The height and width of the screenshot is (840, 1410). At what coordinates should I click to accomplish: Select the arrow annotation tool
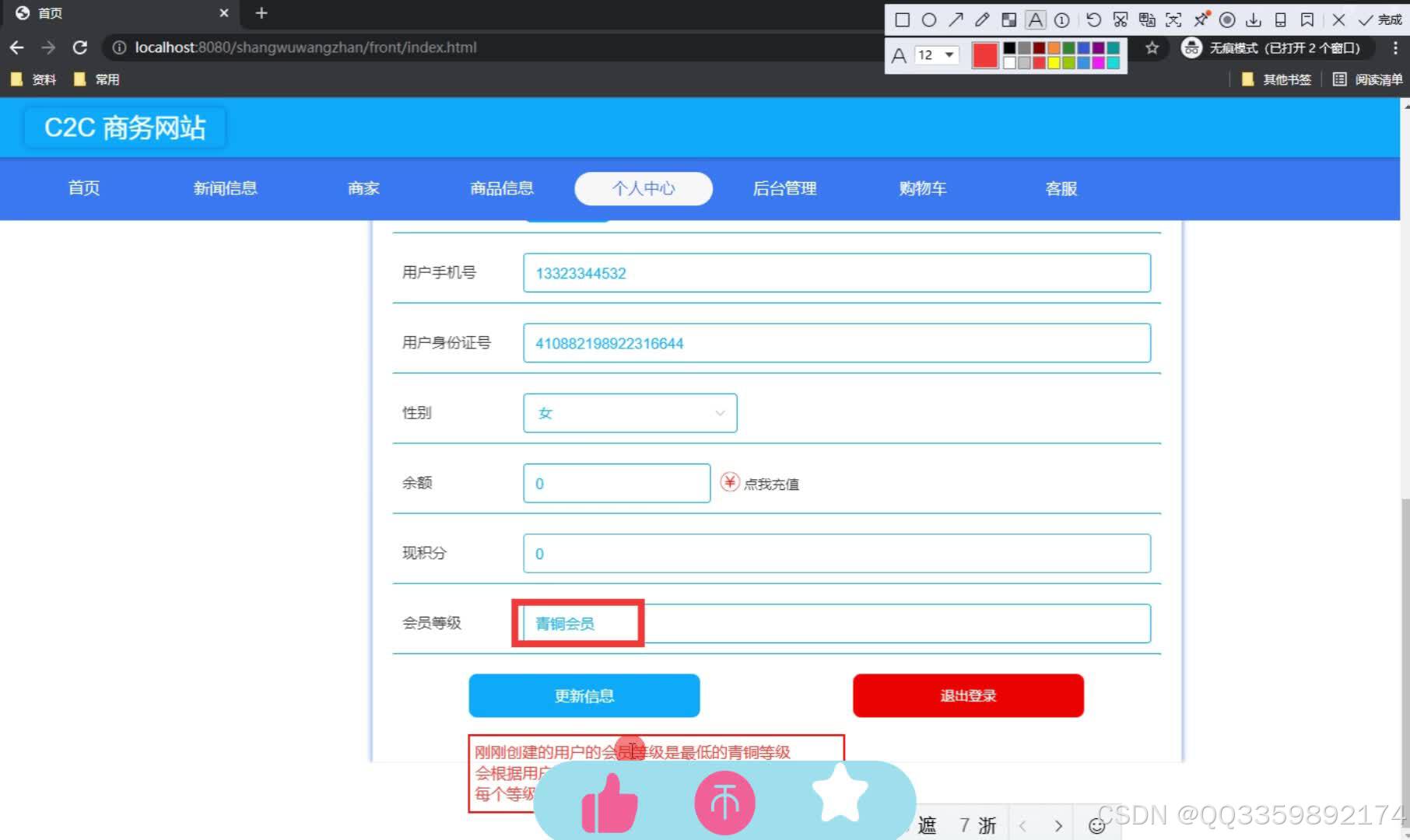click(x=956, y=19)
